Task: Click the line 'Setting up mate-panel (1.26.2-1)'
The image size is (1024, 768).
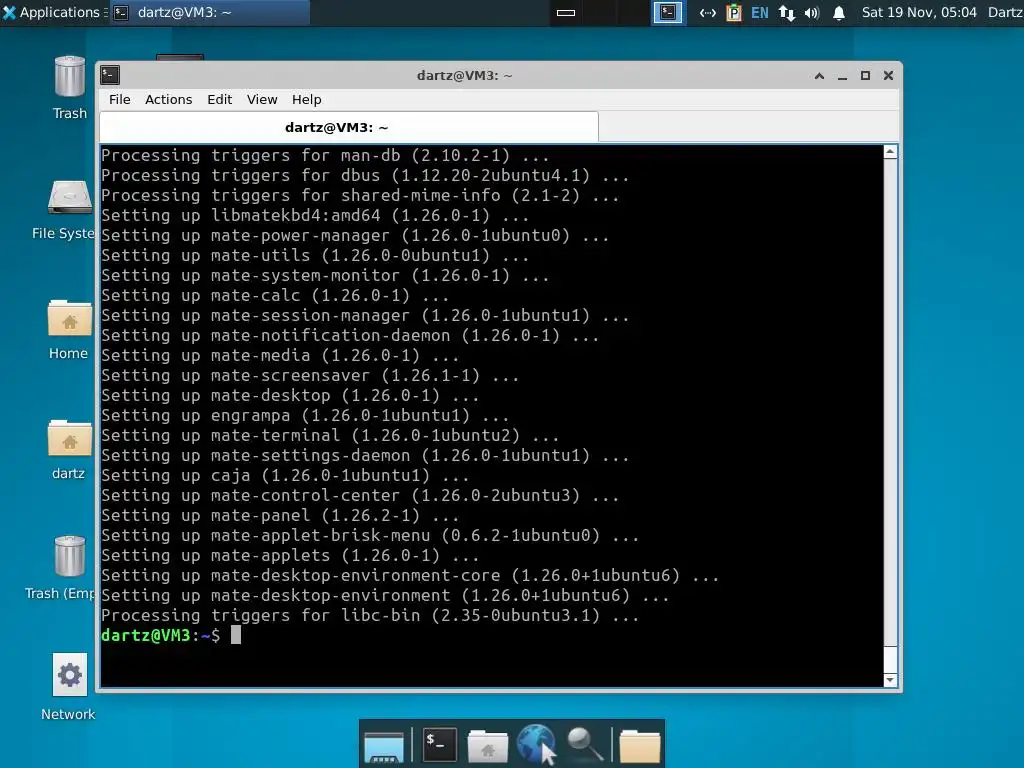Action: pyautogui.click(x=280, y=515)
